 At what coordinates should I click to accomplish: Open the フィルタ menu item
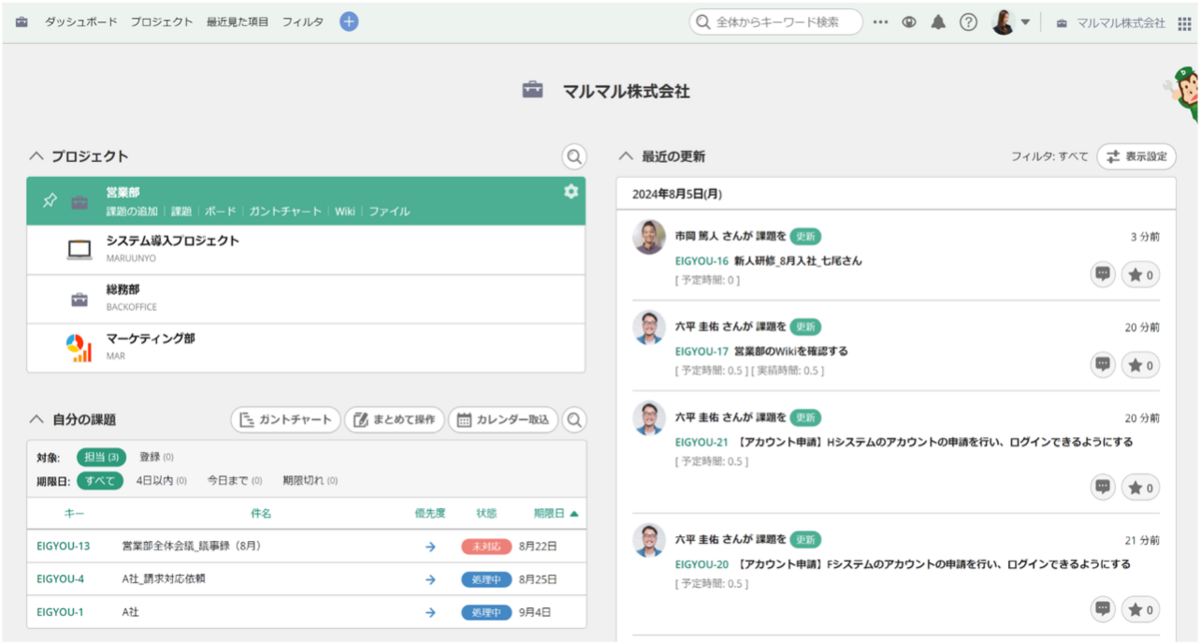point(302,22)
